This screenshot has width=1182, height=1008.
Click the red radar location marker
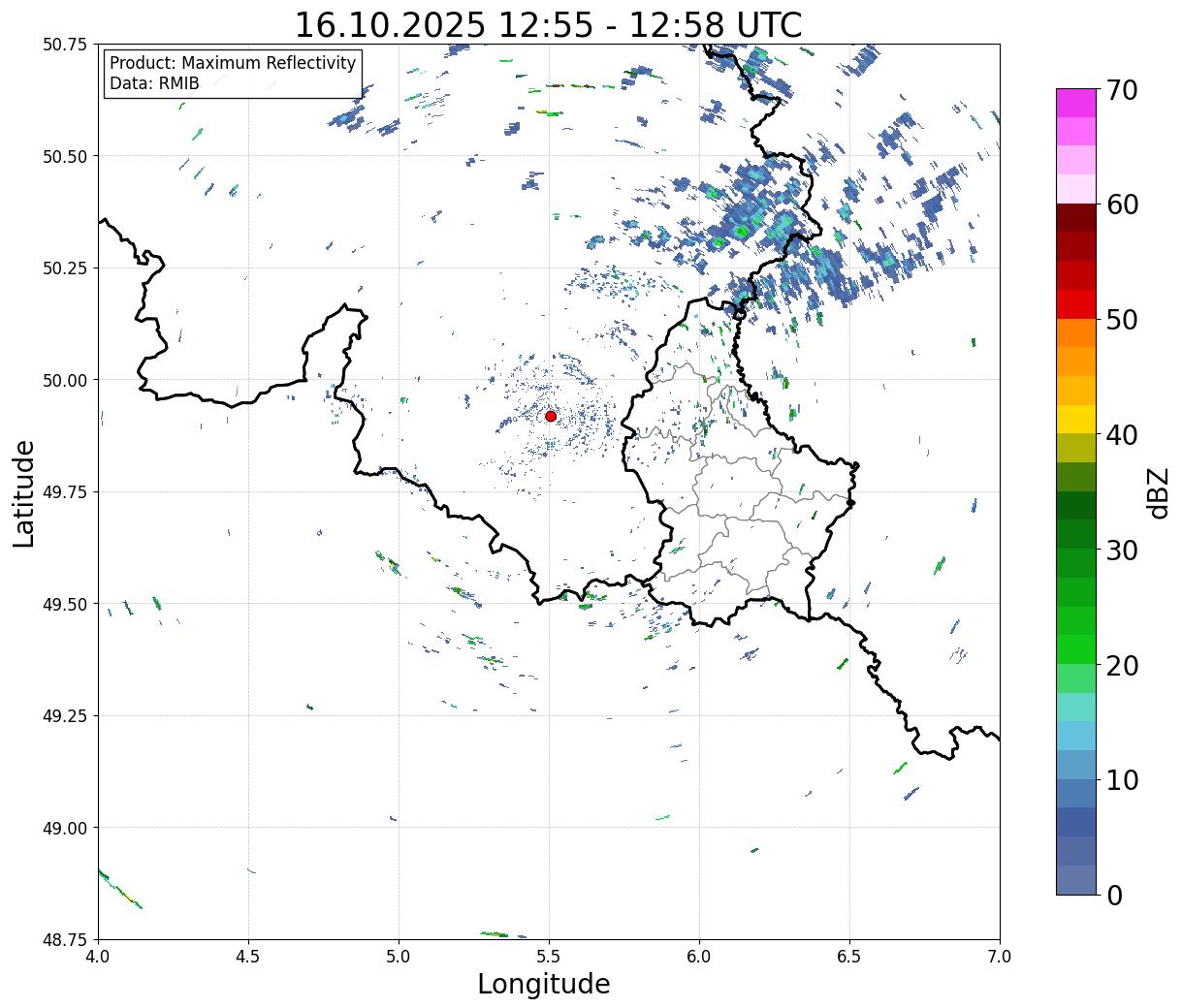click(x=551, y=416)
